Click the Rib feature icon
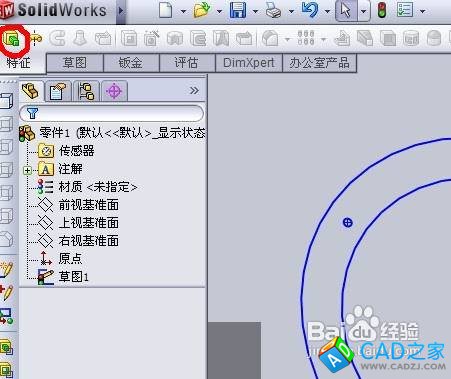The height and width of the screenshot is (379, 451). (x=341, y=39)
